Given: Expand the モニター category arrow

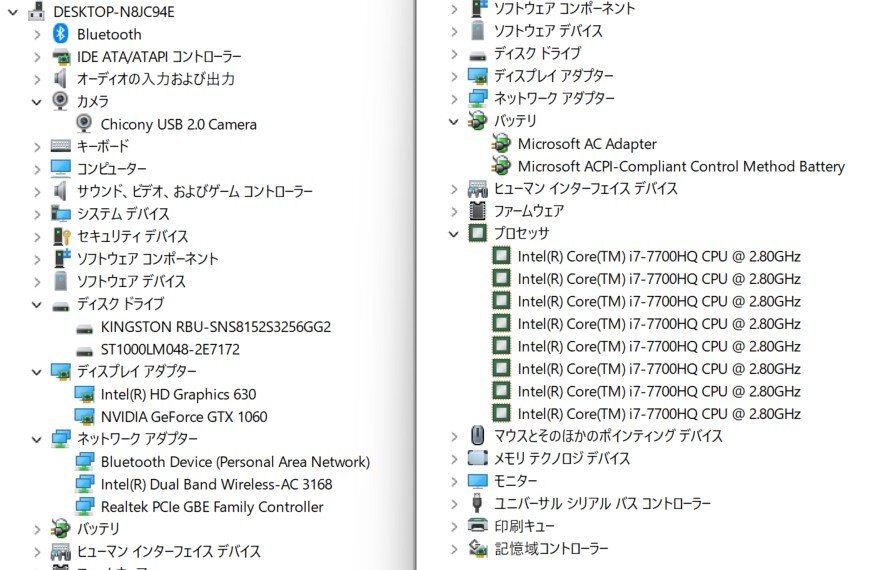Looking at the screenshot, I should 454,481.
